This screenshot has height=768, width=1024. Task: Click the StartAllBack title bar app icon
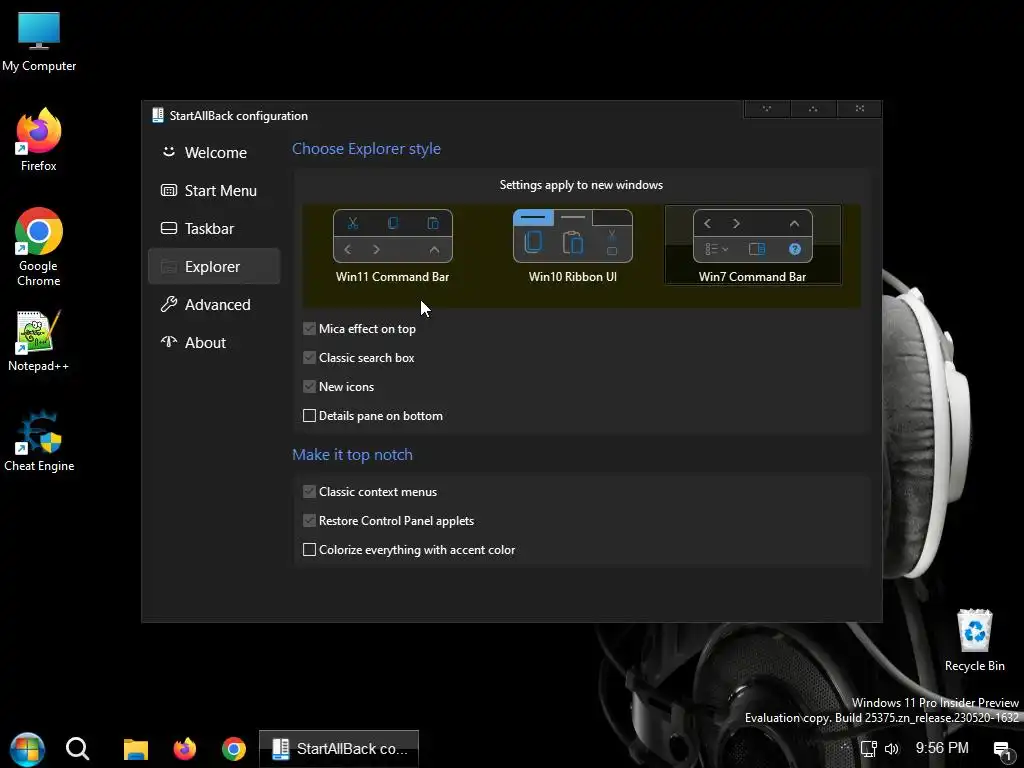click(157, 116)
